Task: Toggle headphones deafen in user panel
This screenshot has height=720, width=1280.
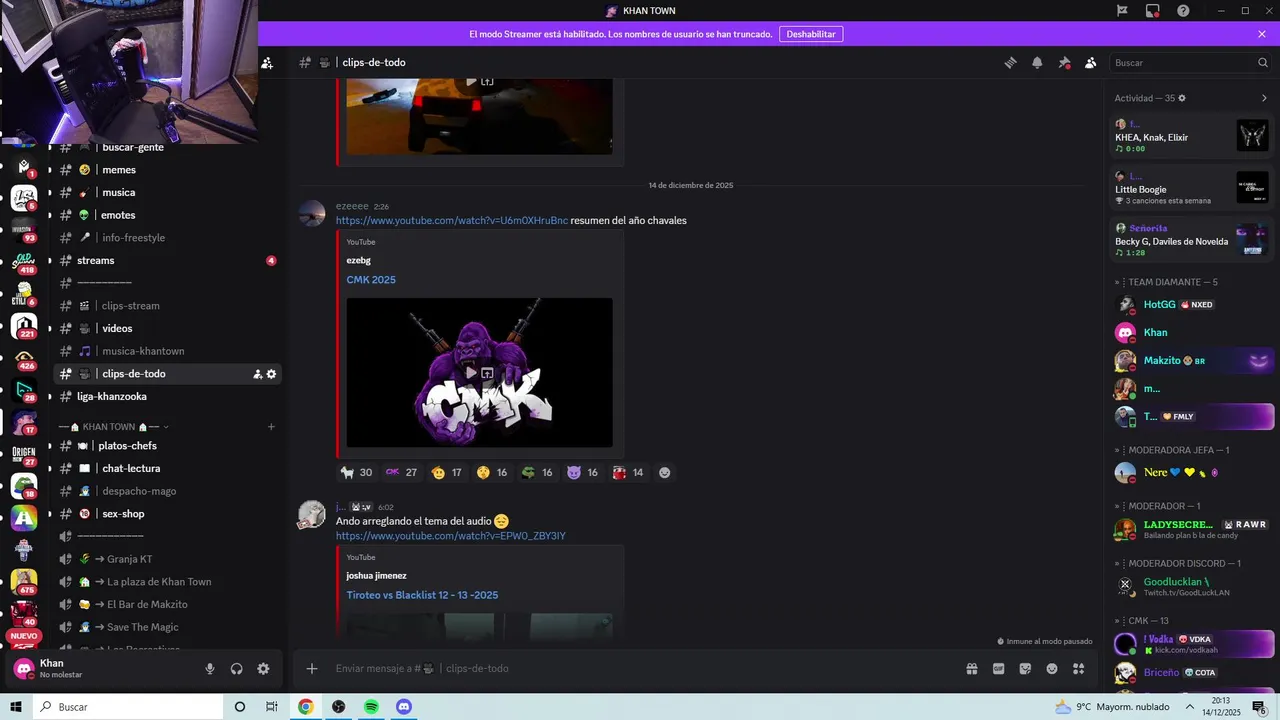Action: click(237, 669)
